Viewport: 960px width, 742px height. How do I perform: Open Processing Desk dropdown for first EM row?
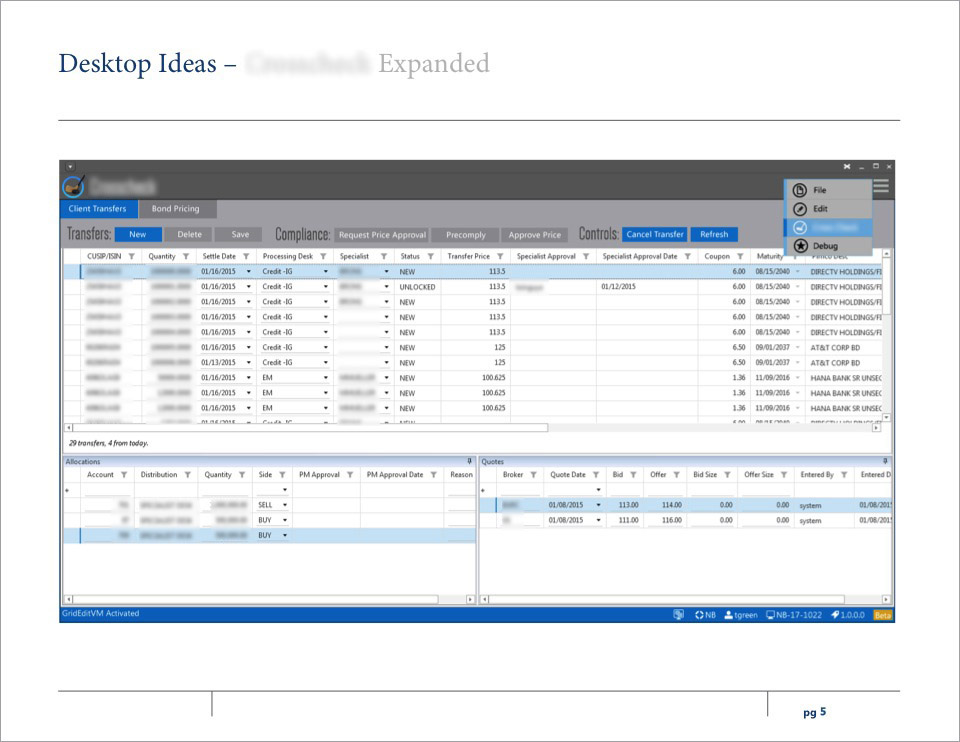[326, 378]
